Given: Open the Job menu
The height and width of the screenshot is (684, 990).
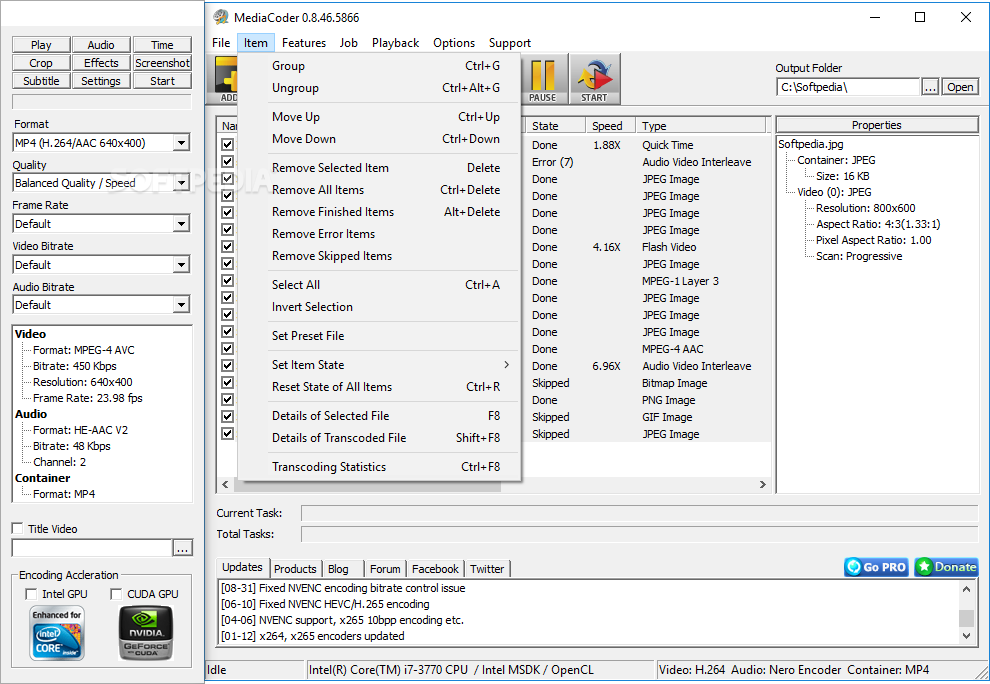Looking at the screenshot, I should coord(349,43).
